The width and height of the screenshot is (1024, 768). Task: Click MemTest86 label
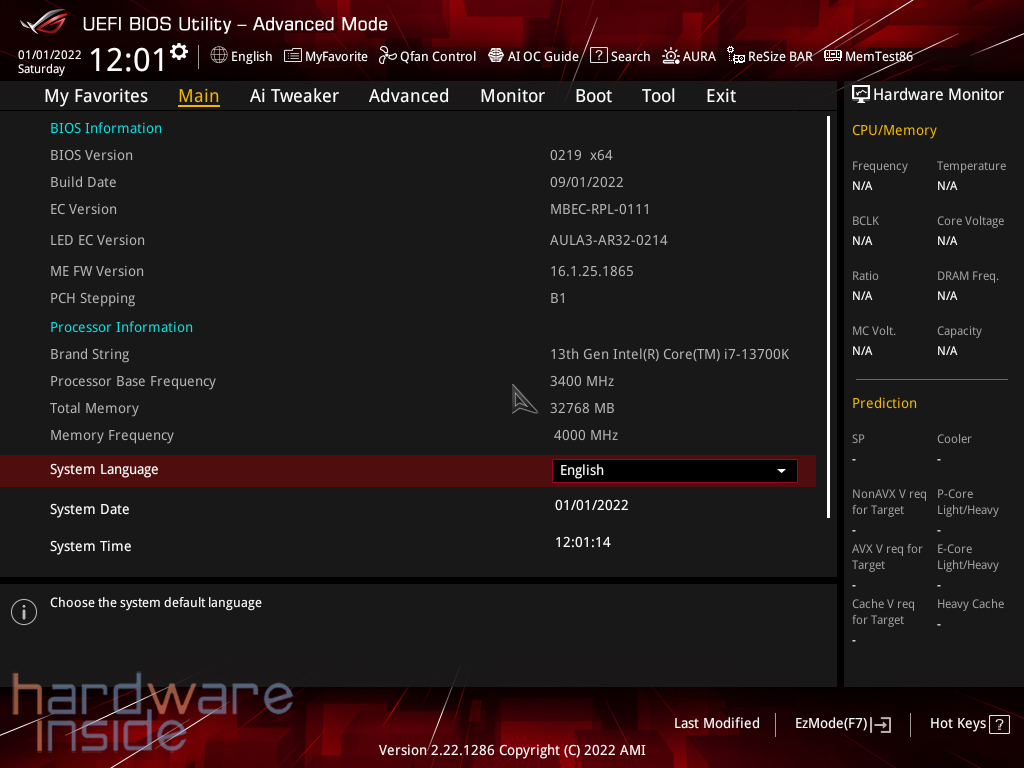[x=879, y=57]
